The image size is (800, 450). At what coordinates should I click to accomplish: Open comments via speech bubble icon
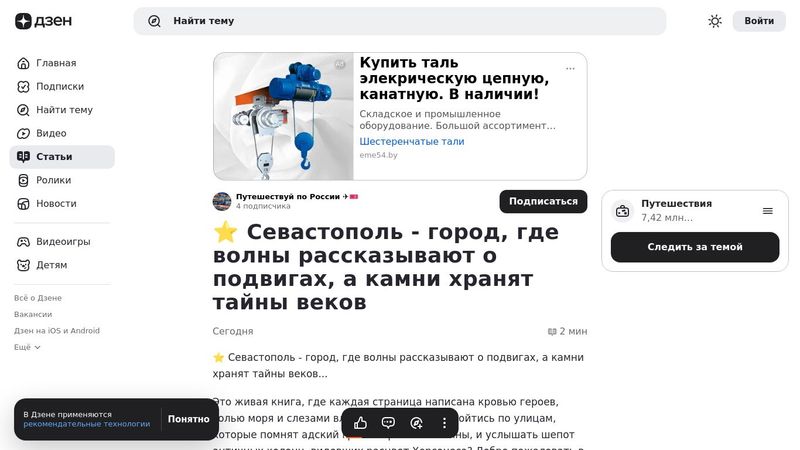point(388,423)
